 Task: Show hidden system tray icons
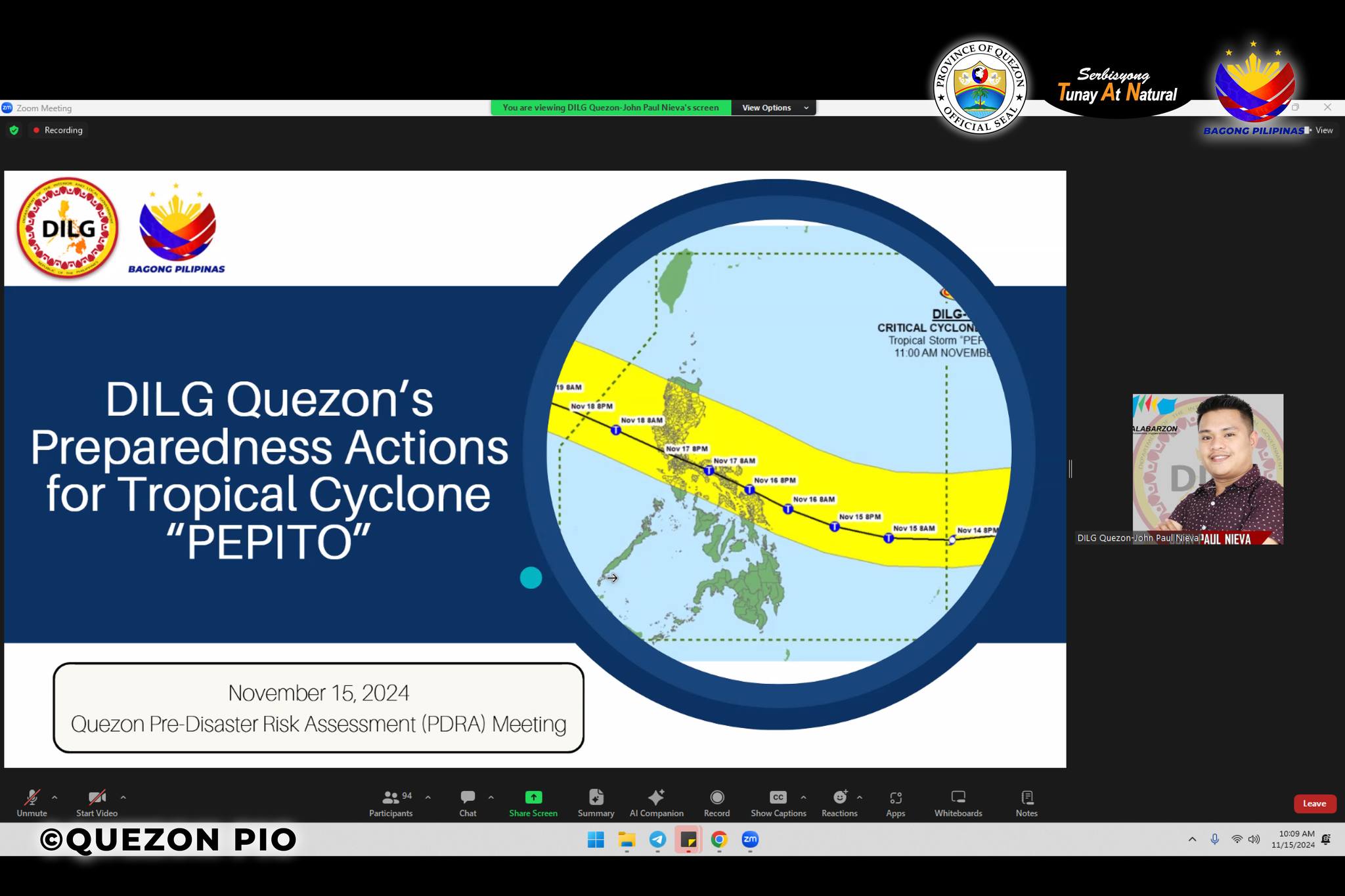(1192, 840)
